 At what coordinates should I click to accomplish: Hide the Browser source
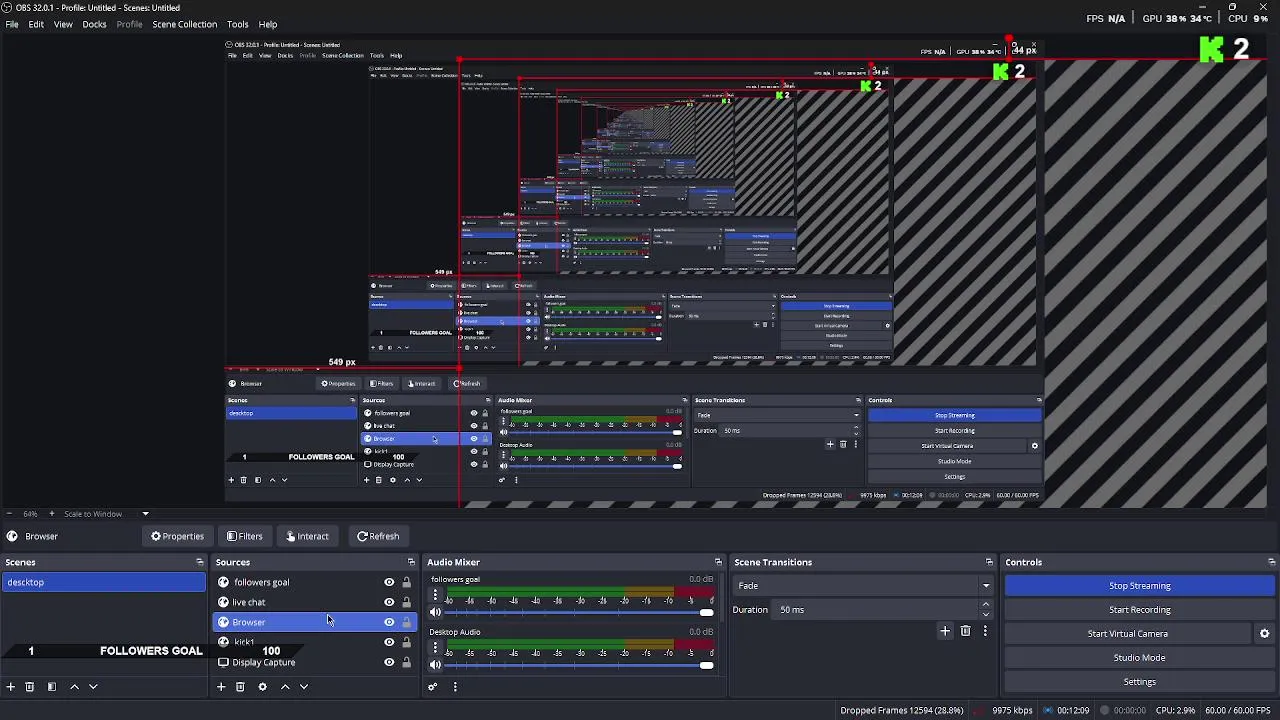(389, 622)
